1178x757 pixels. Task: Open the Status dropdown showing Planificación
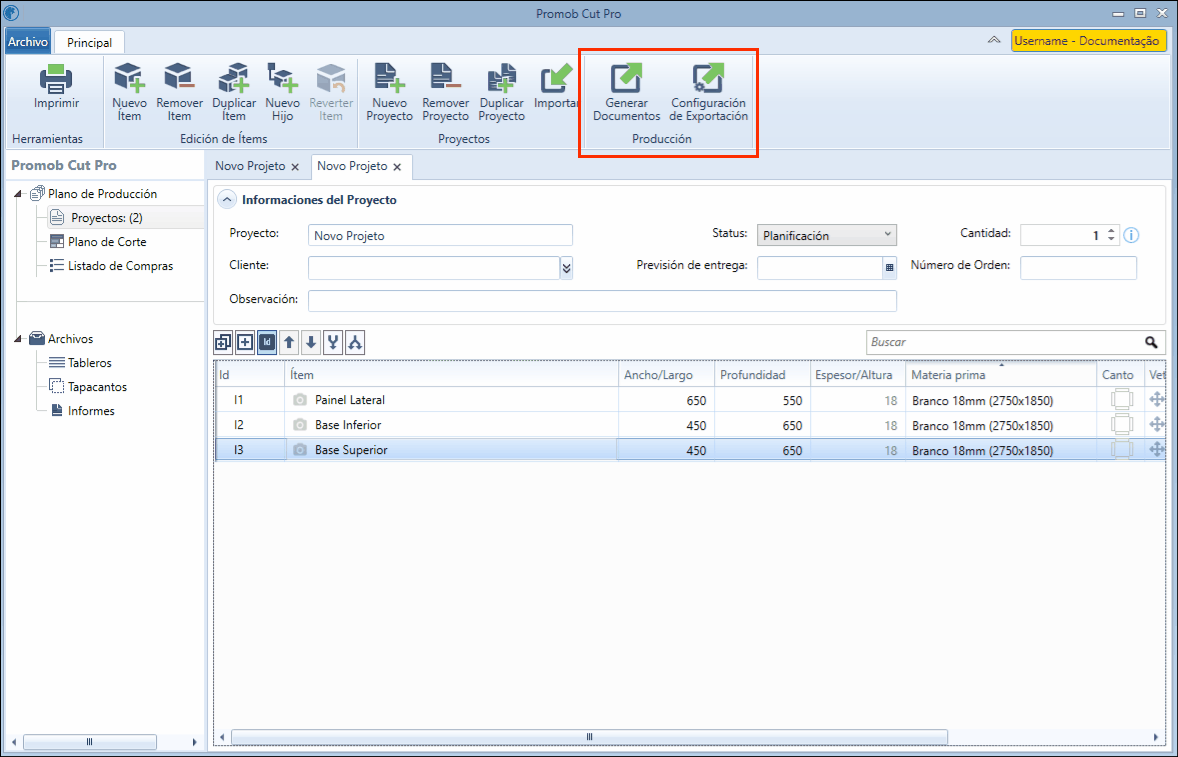tap(826, 235)
